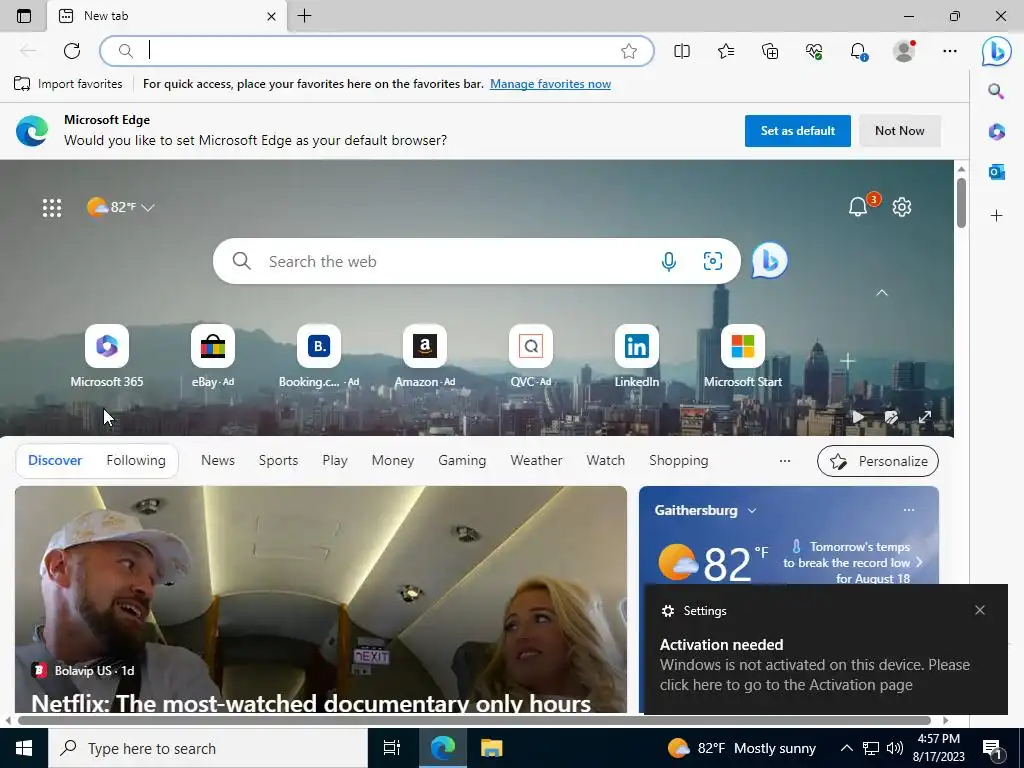Open the Collections icon
The height and width of the screenshot is (768, 1024).
click(770, 51)
